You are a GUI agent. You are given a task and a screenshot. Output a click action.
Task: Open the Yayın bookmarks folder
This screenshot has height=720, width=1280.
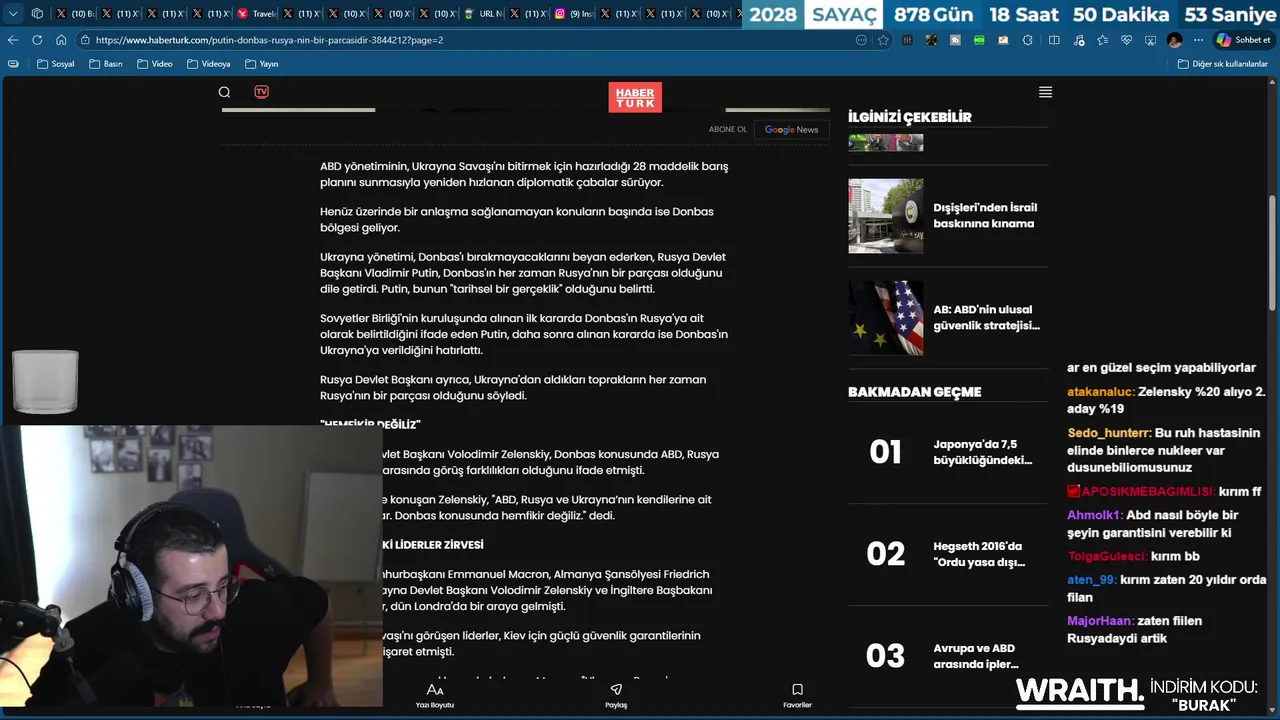[x=262, y=64]
